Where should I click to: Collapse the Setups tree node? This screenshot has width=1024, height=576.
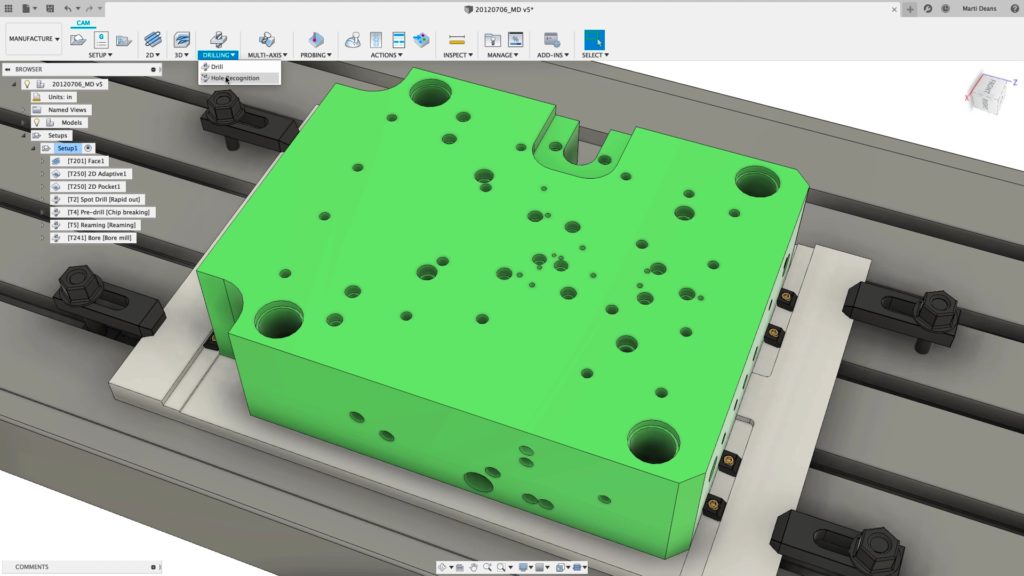point(23,135)
